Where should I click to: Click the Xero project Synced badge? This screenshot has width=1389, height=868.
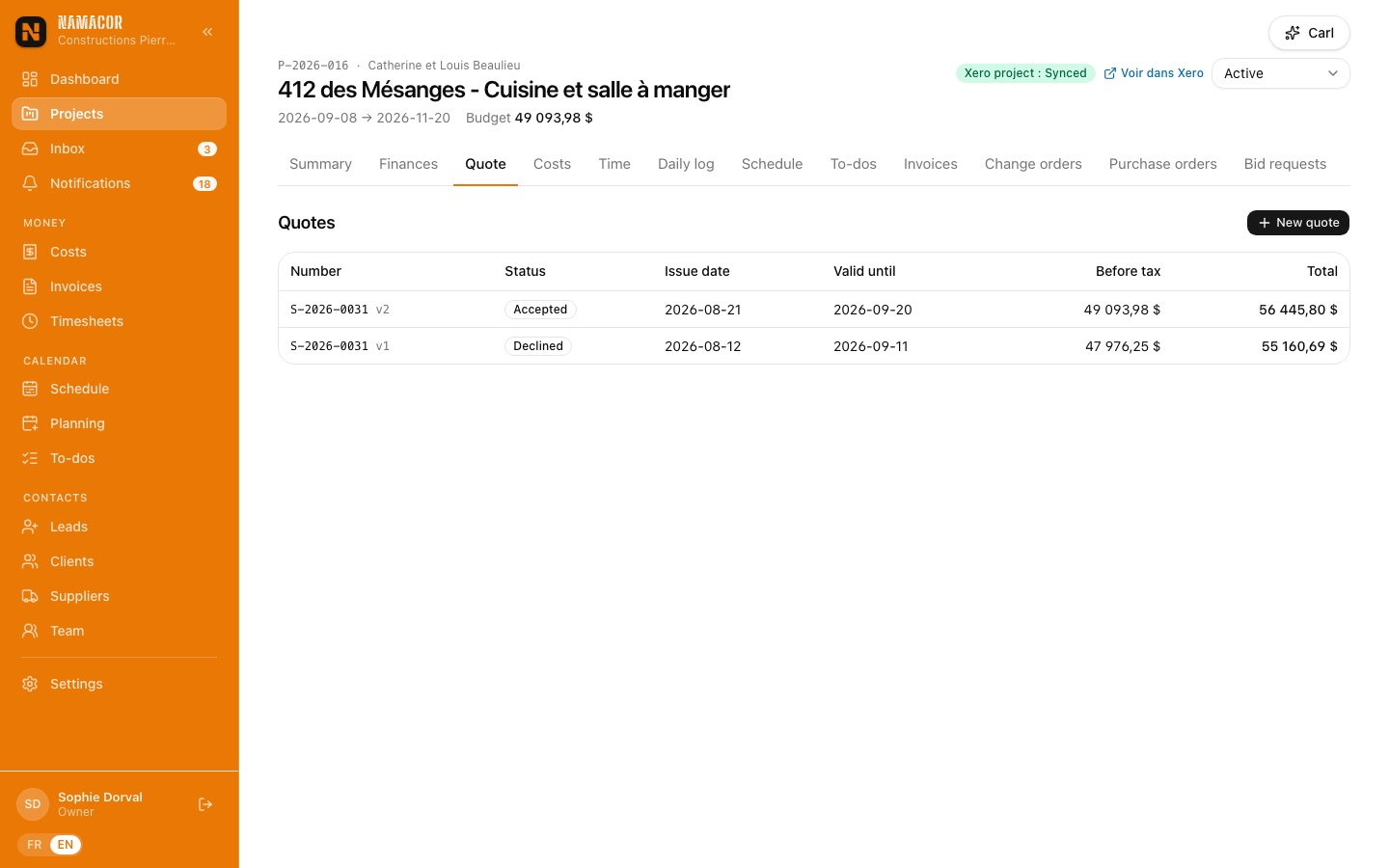1025,73
